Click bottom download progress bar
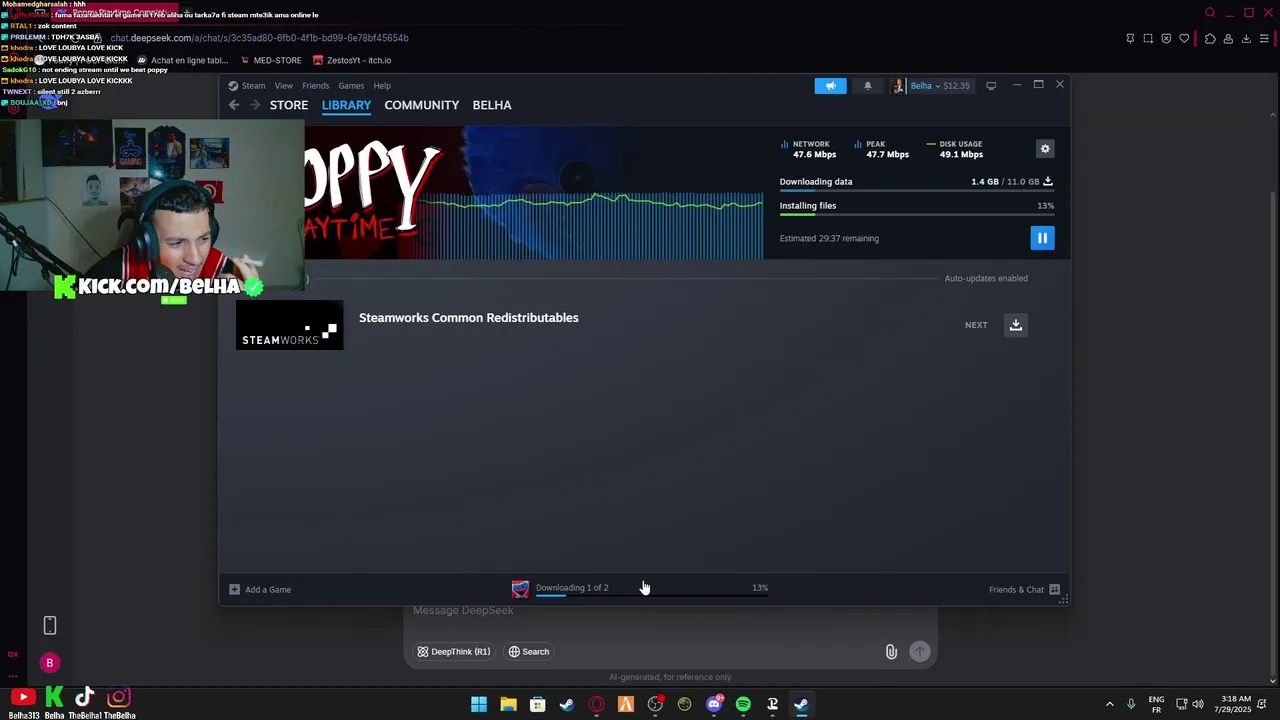The height and width of the screenshot is (720, 1280). coord(652,595)
